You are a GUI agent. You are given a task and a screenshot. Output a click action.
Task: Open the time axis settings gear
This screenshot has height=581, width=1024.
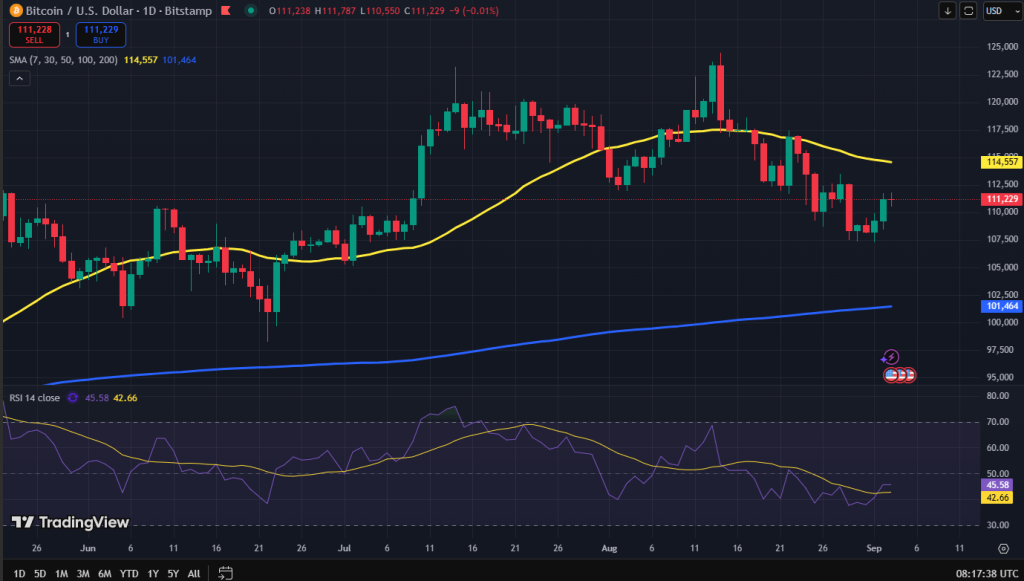pos(1003,549)
